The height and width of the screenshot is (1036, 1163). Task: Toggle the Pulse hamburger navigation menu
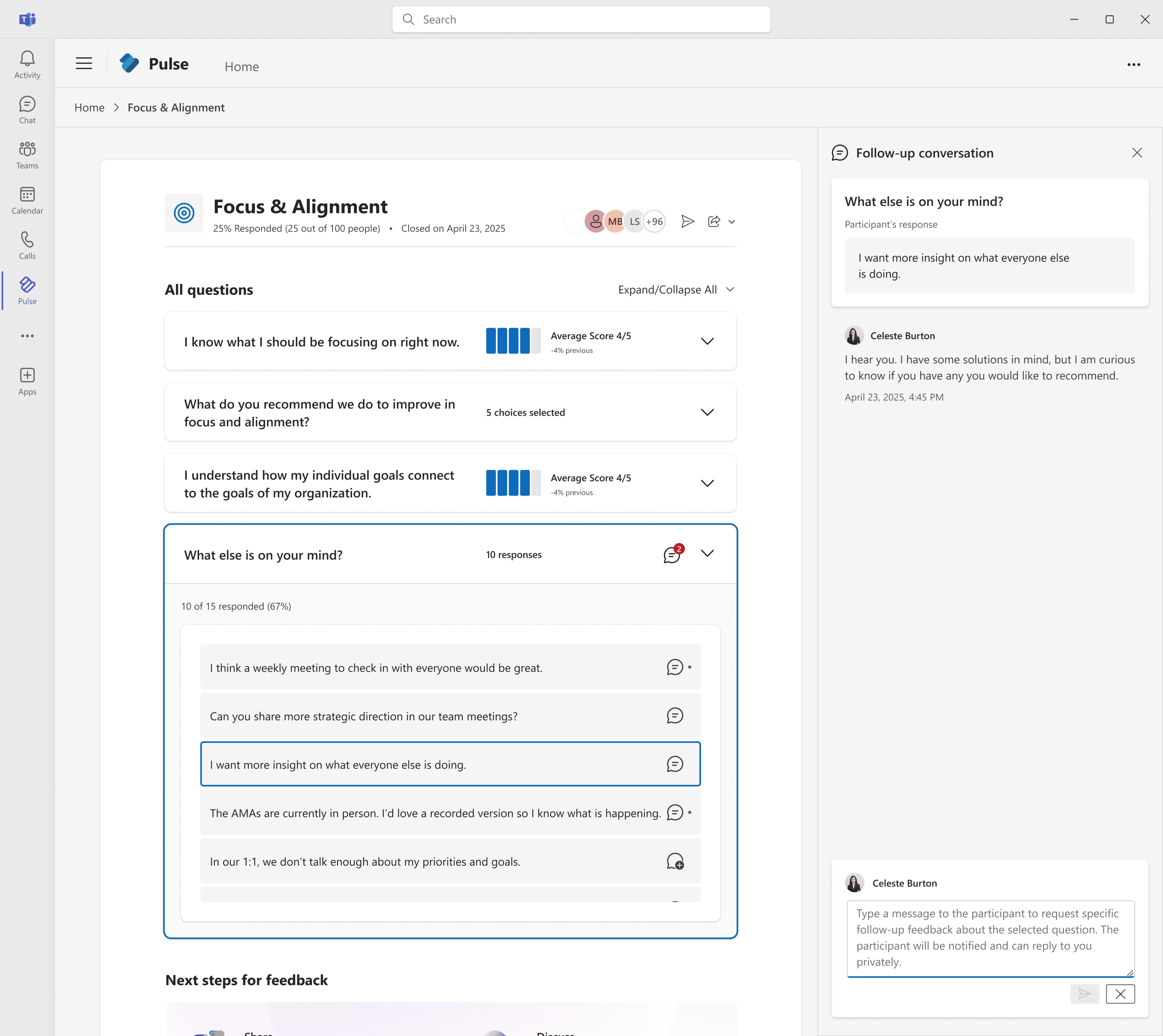84,63
